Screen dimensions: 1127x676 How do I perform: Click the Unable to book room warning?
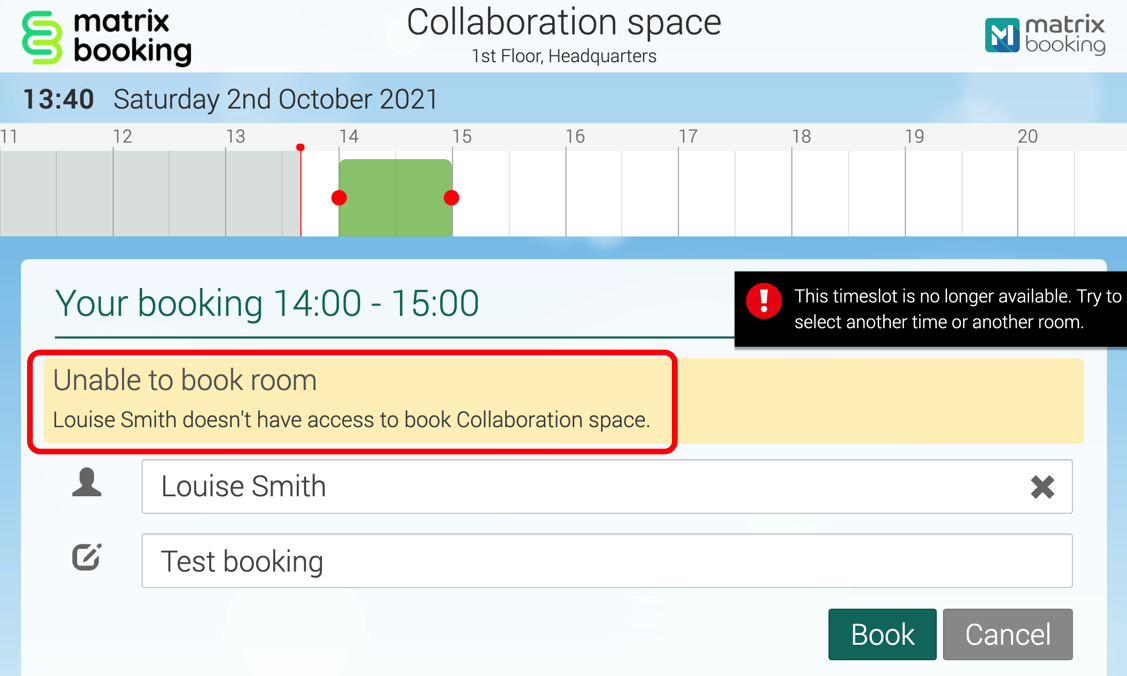pos(352,400)
